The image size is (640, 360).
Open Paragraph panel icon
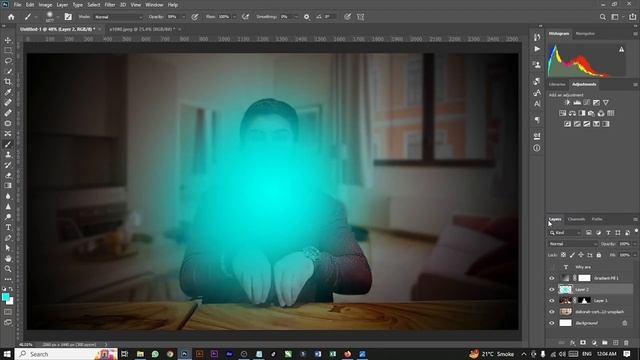tap(537, 120)
